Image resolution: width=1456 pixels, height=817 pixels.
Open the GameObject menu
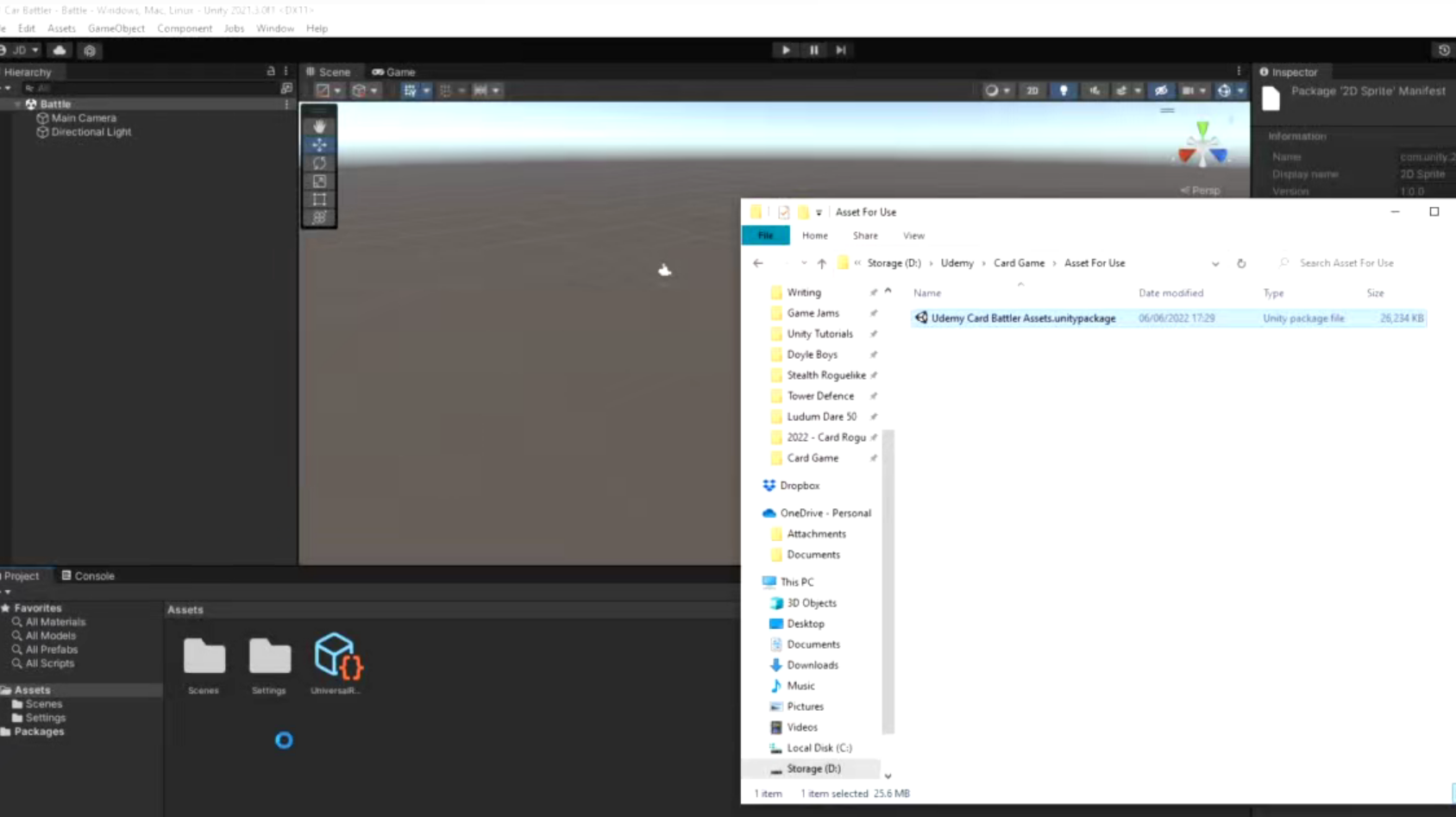116,28
